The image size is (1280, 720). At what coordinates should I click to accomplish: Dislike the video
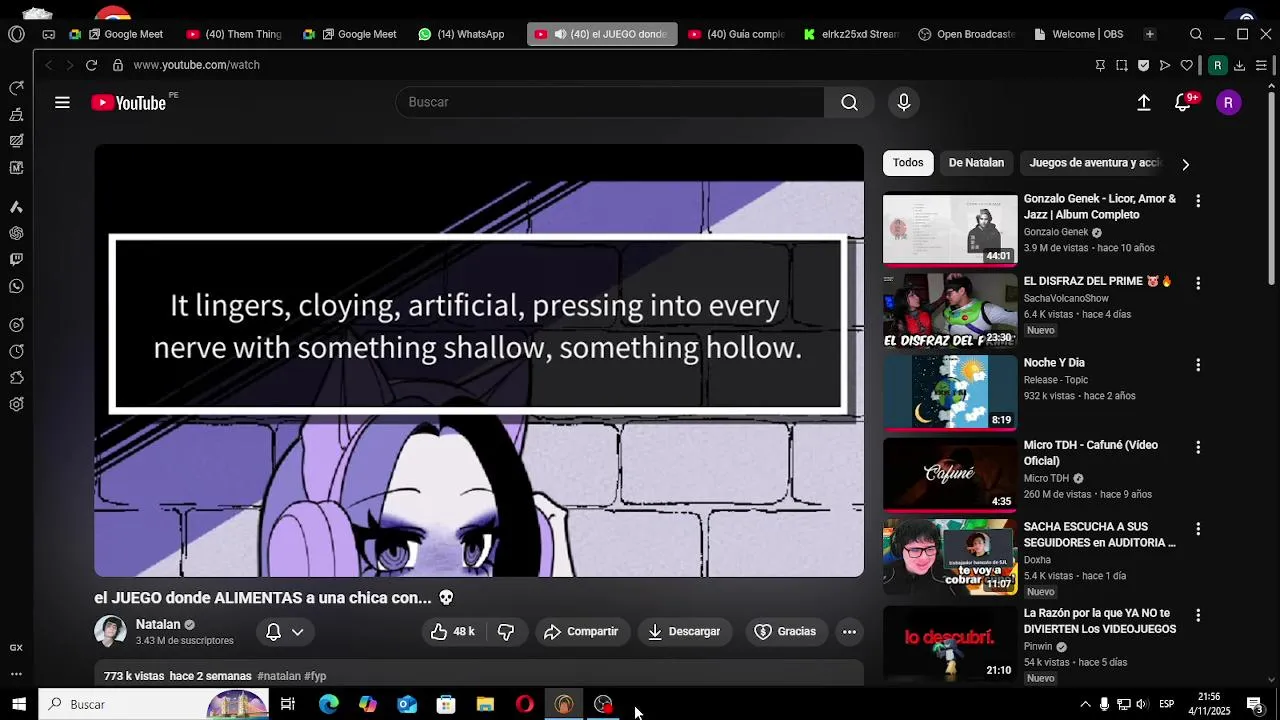506,632
